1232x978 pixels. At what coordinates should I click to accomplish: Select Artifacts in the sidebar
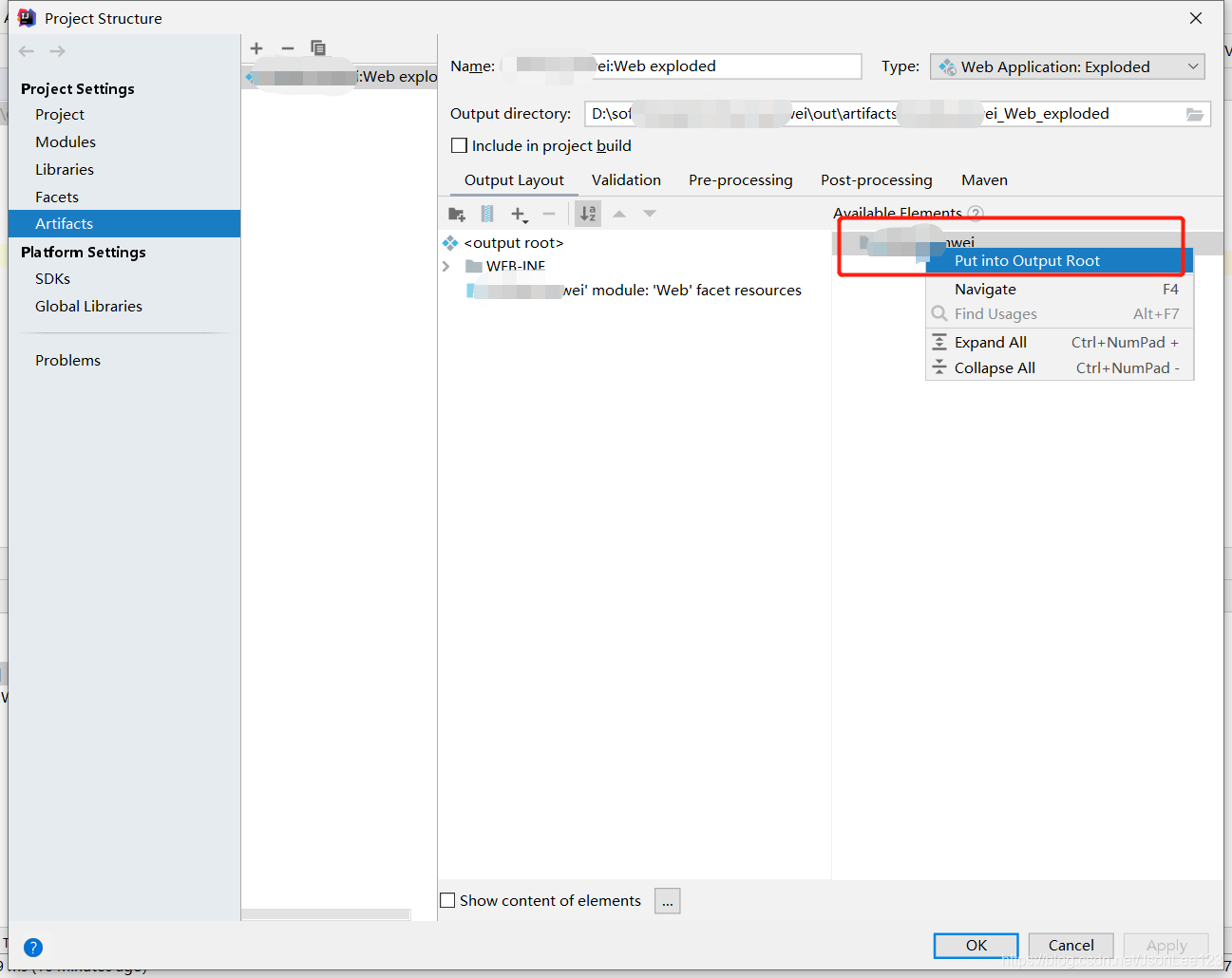(x=124, y=224)
